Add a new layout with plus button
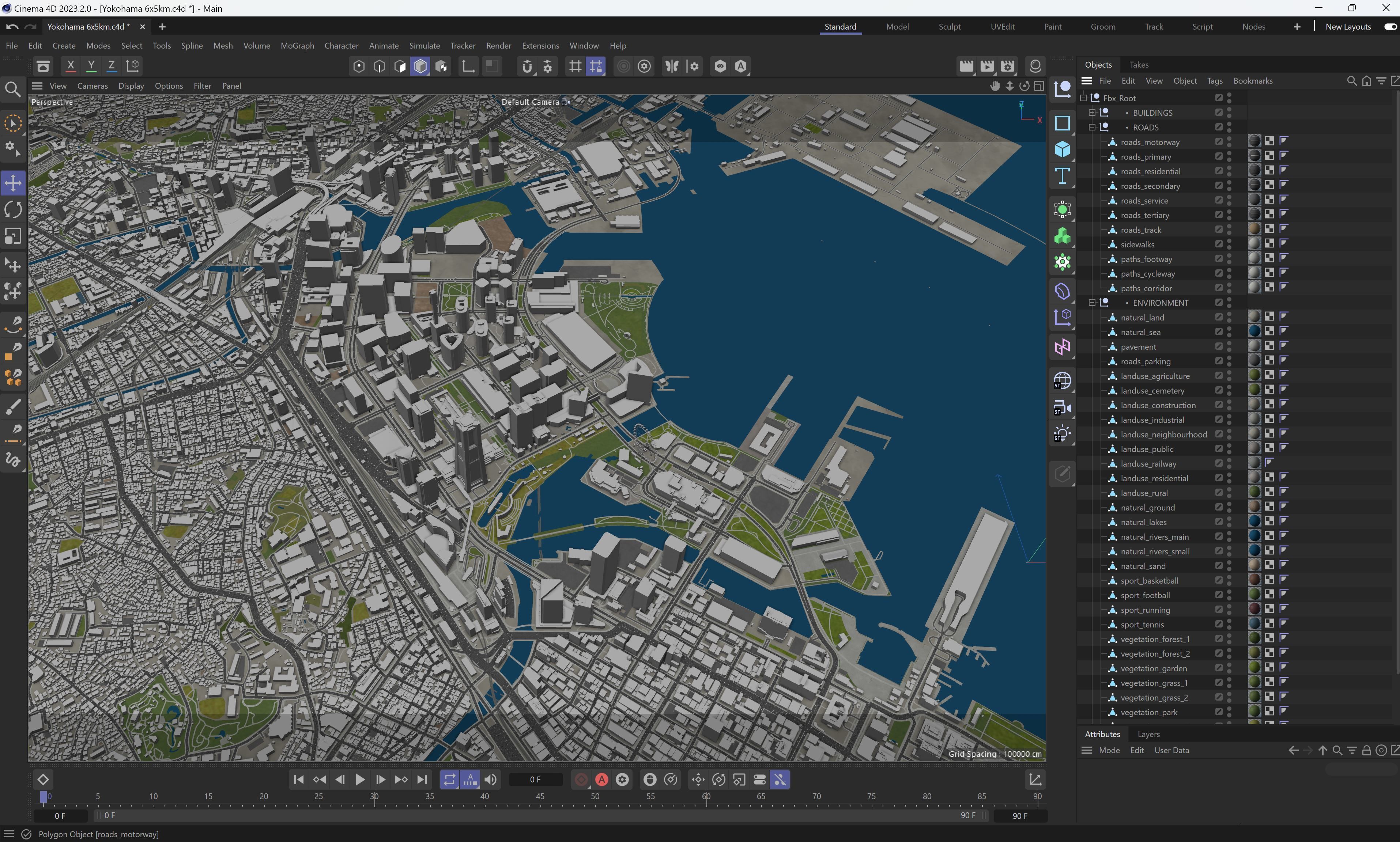 click(x=1297, y=27)
